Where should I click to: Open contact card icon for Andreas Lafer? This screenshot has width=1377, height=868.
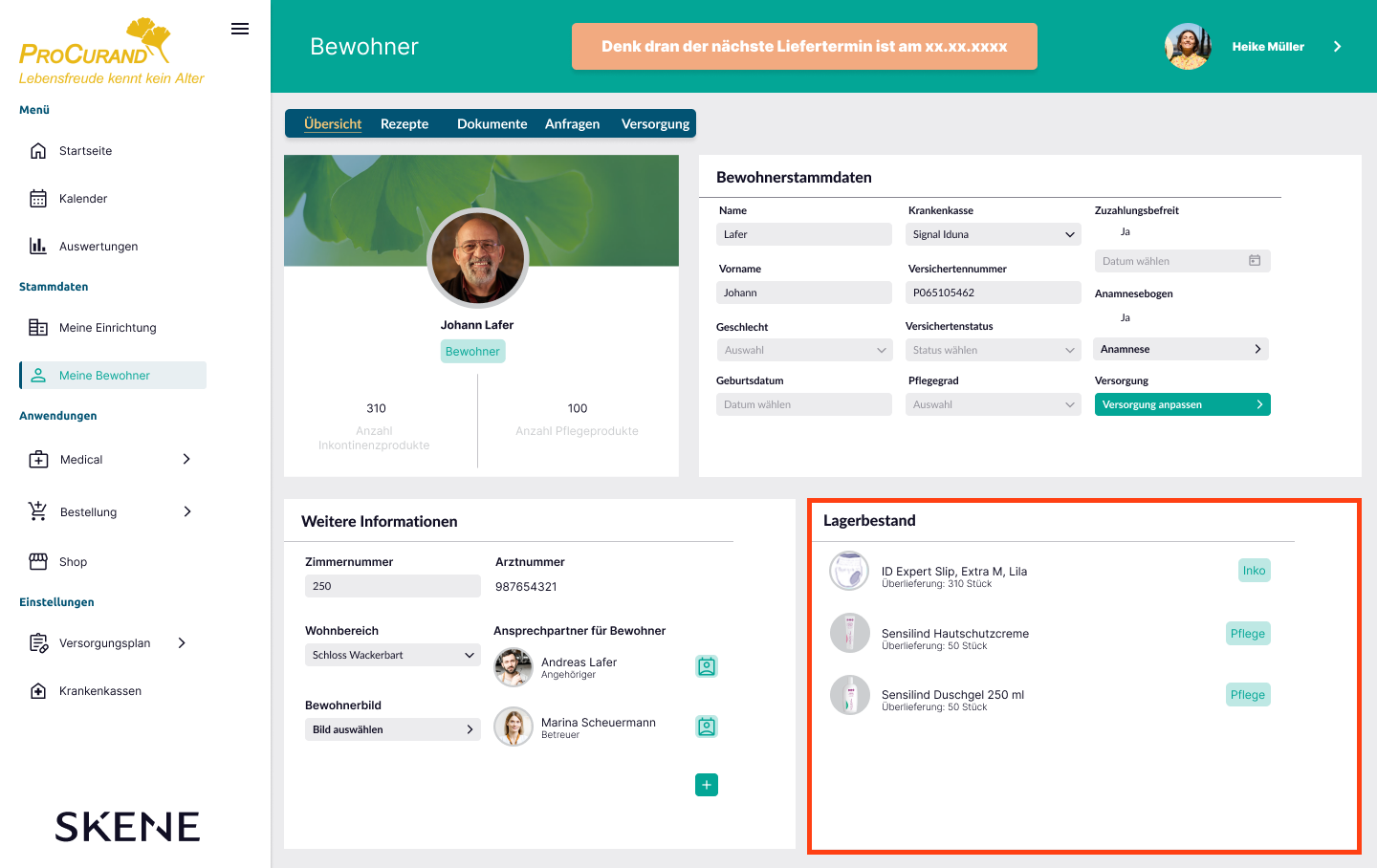707,666
